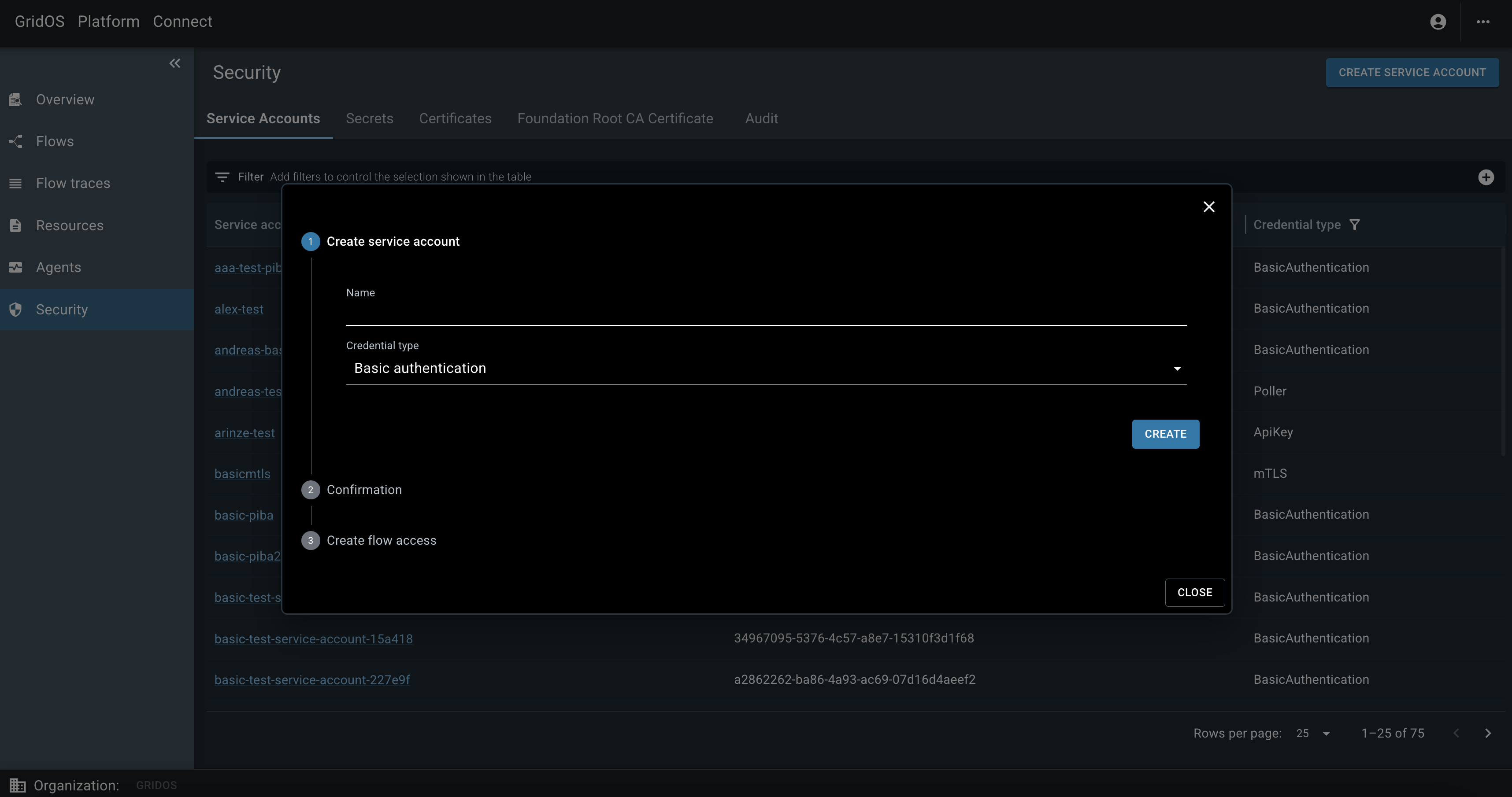Close the dialog with the X icon
Viewport: 1512px width, 797px height.
pos(1208,207)
